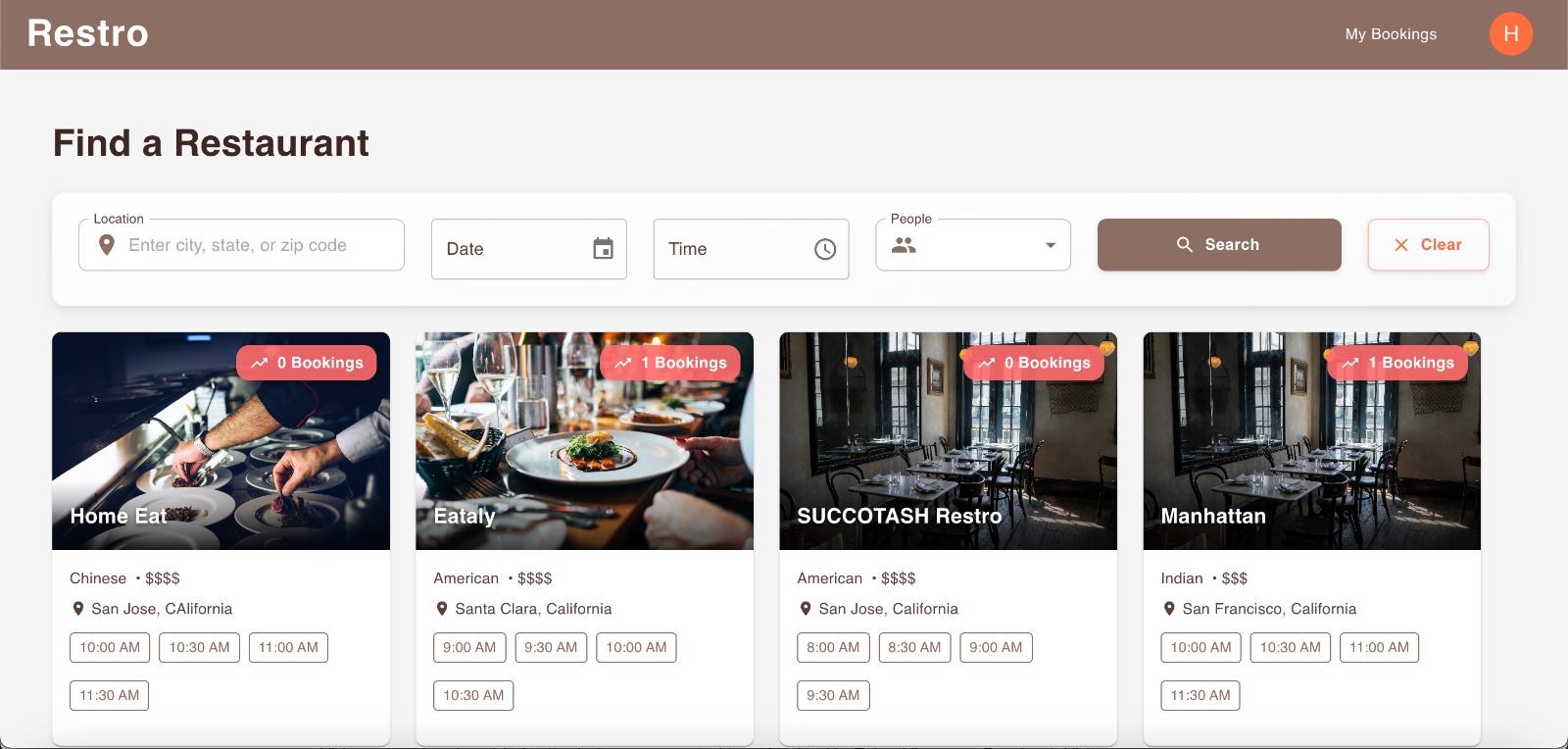Focus the Location input field
The height and width of the screenshot is (749, 1568).
pos(241,245)
